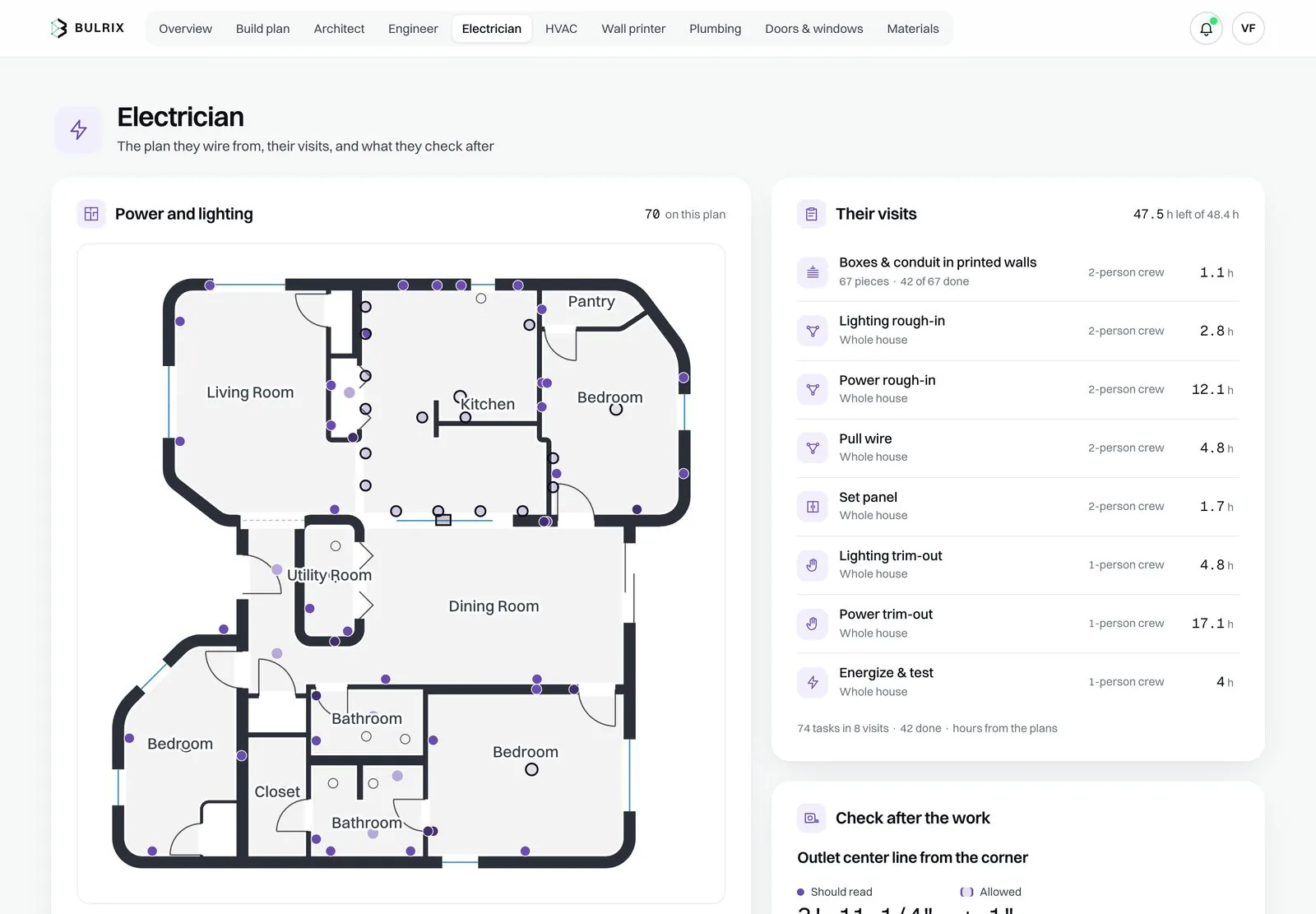Click the Closet label on plan

(x=277, y=791)
